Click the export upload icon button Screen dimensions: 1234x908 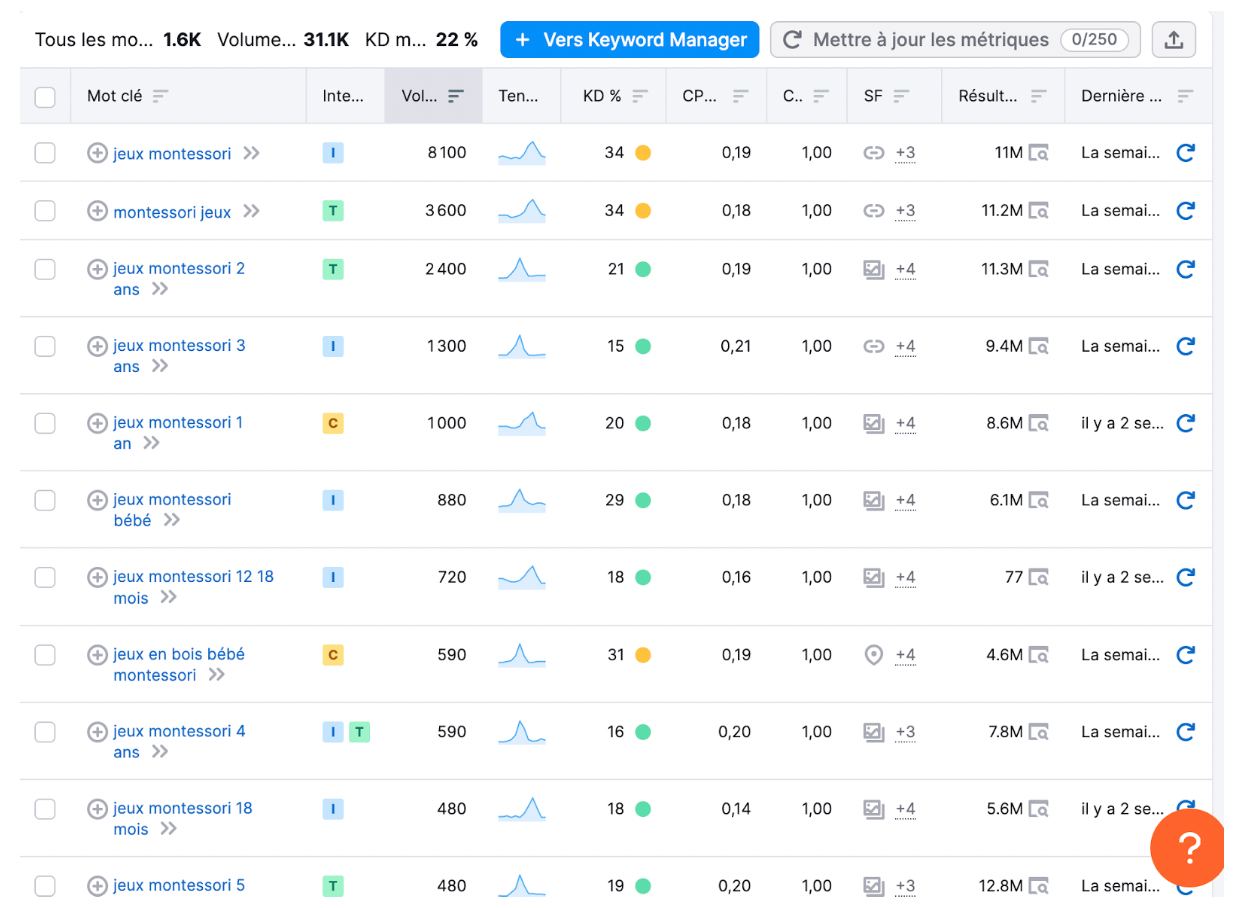[1174, 40]
